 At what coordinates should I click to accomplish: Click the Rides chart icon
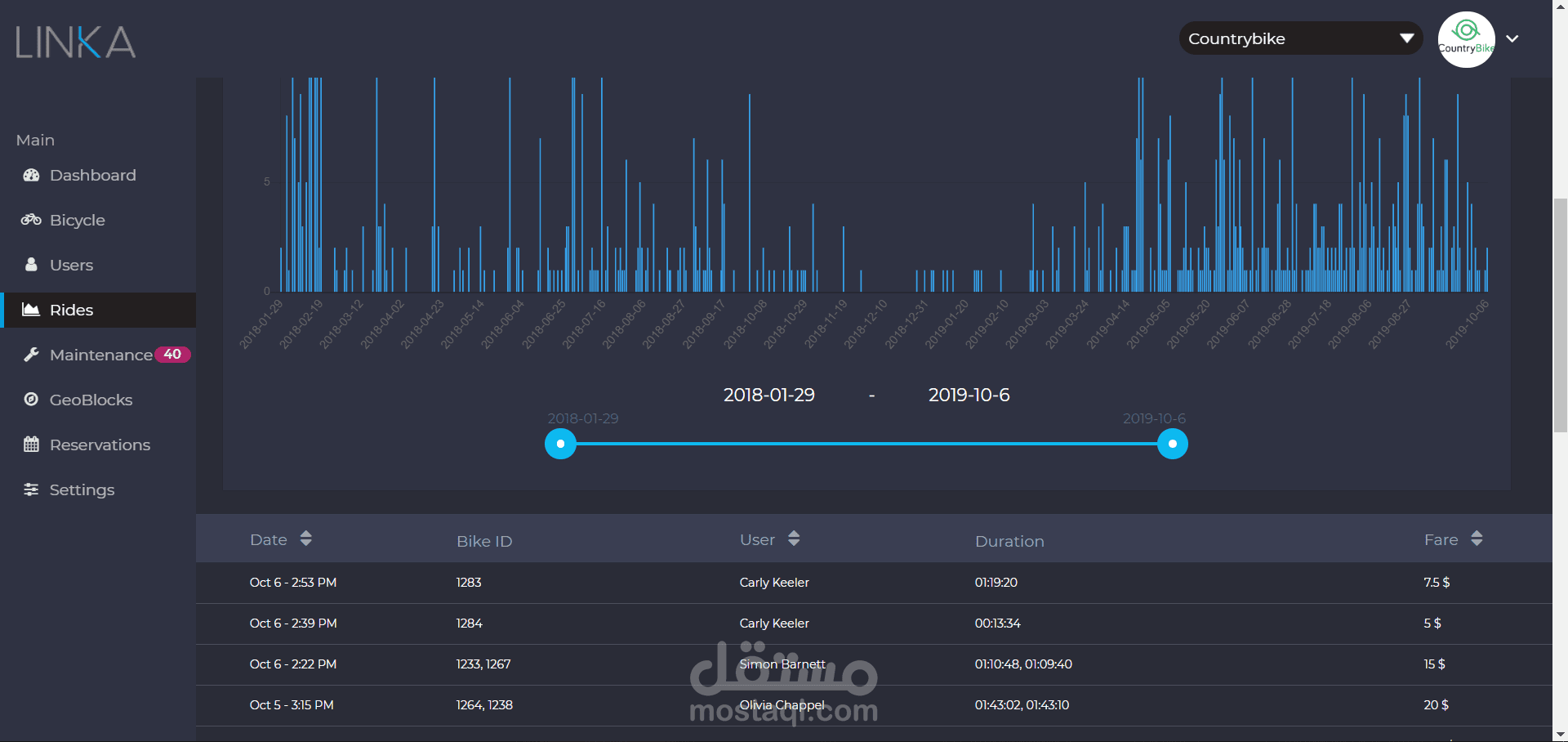point(31,310)
